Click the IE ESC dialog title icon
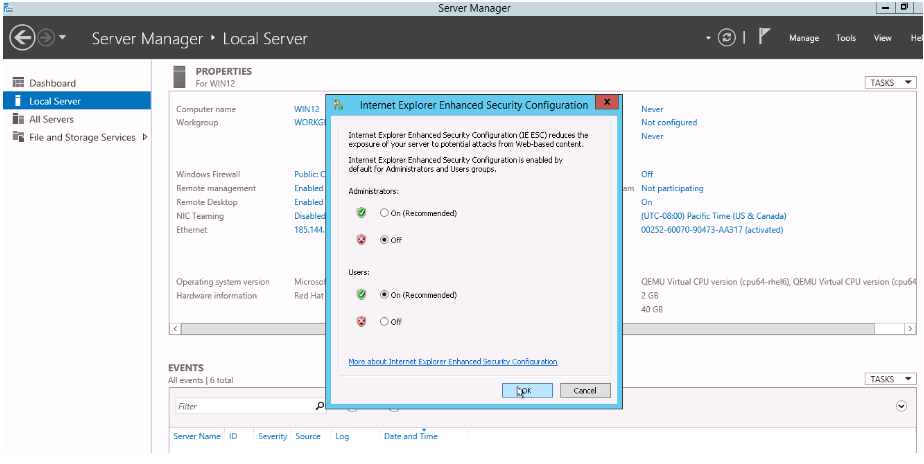Viewport: 924px width, 464px height. coord(338,105)
